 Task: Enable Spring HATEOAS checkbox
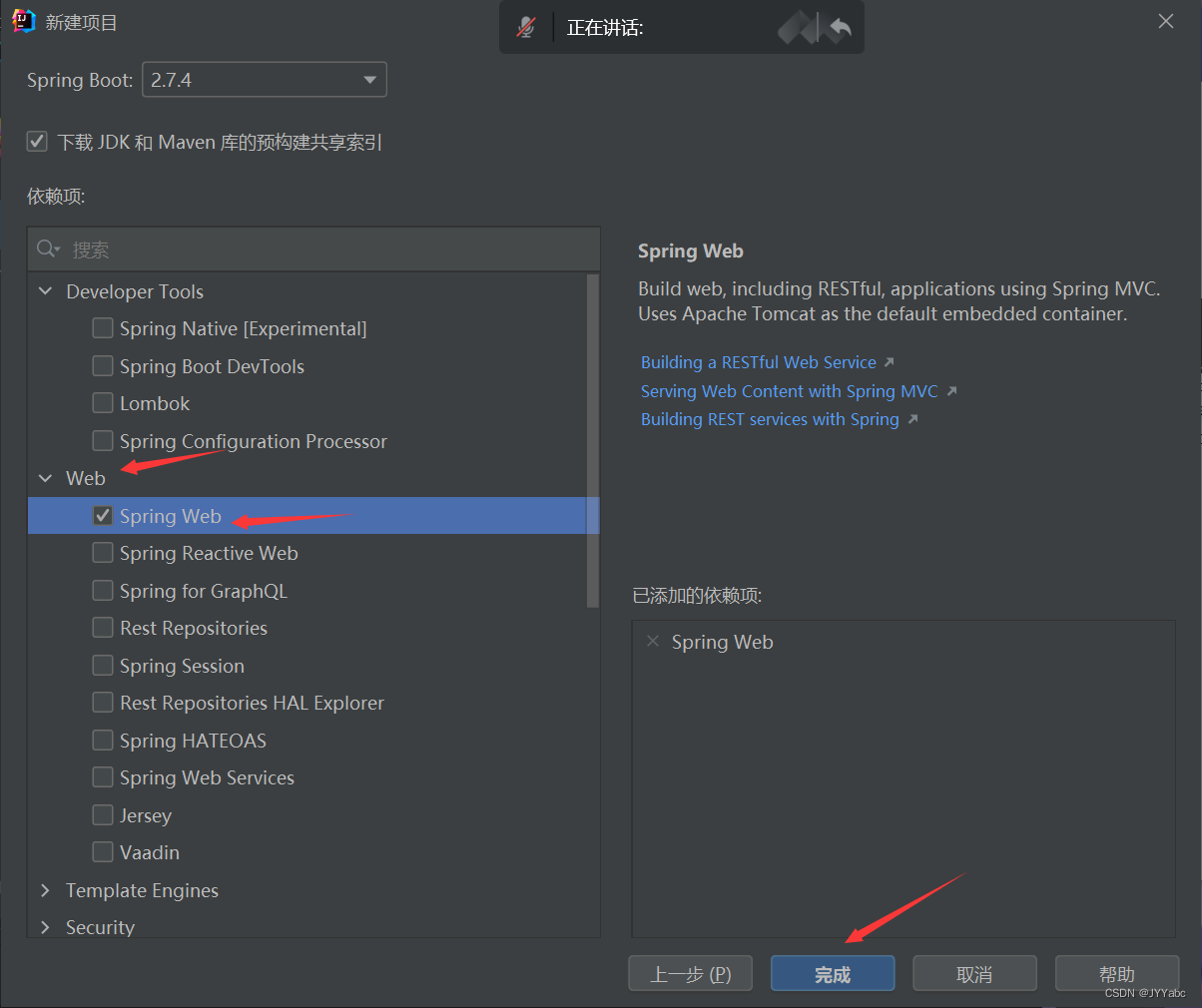click(x=102, y=741)
